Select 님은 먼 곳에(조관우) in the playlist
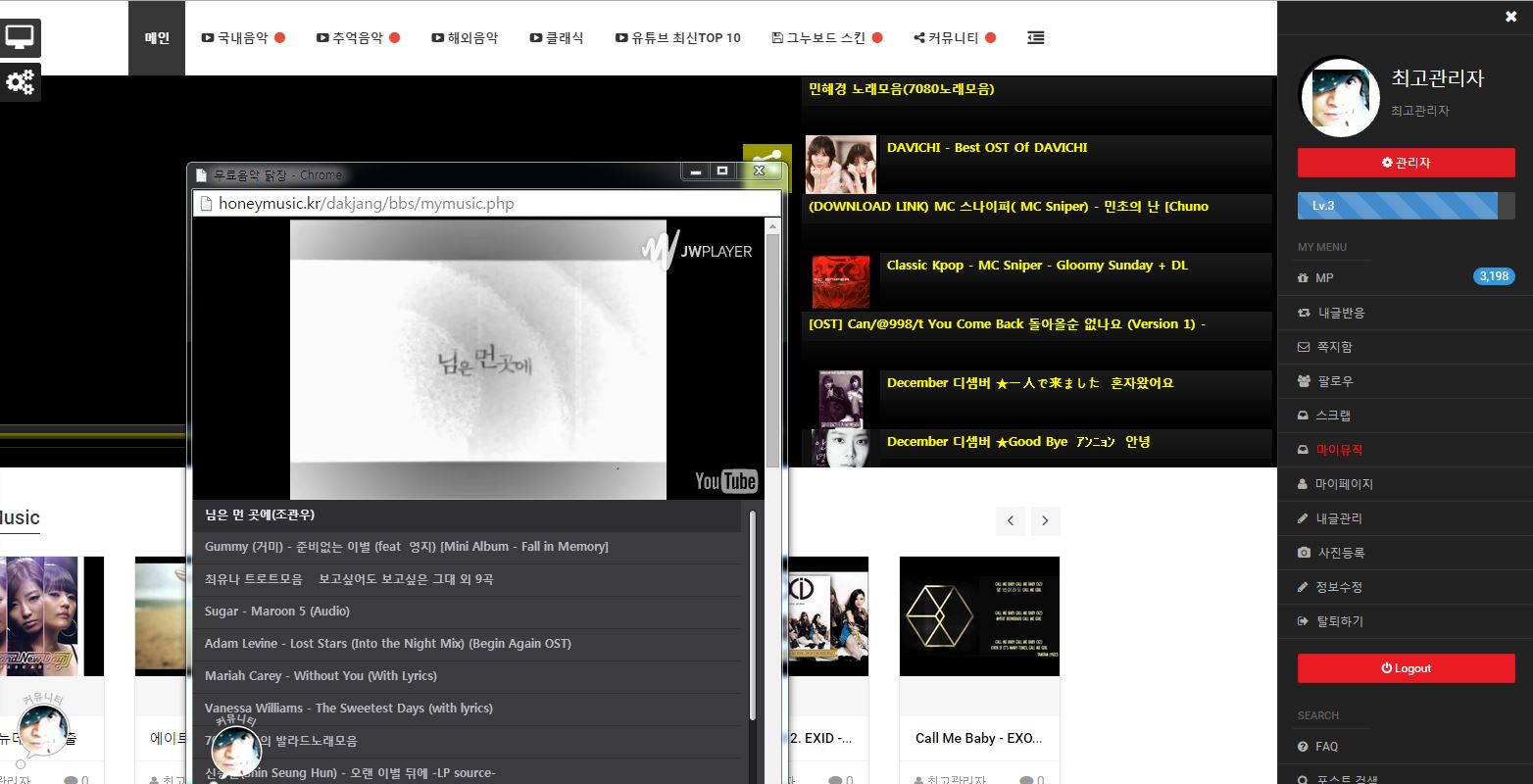1533x784 pixels. click(260, 514)
